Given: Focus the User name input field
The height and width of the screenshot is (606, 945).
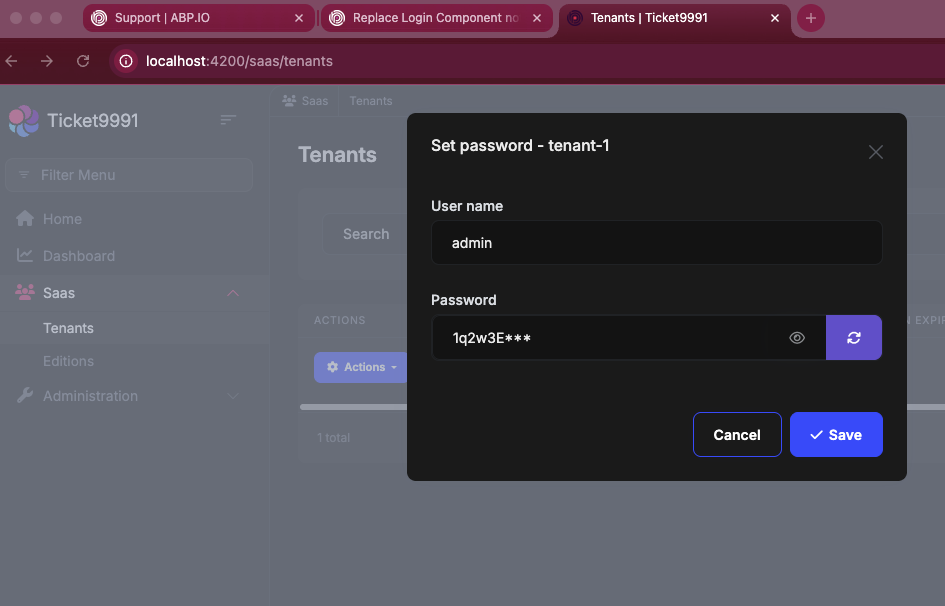Looking at the screenshot, I should tap(656, 243).
